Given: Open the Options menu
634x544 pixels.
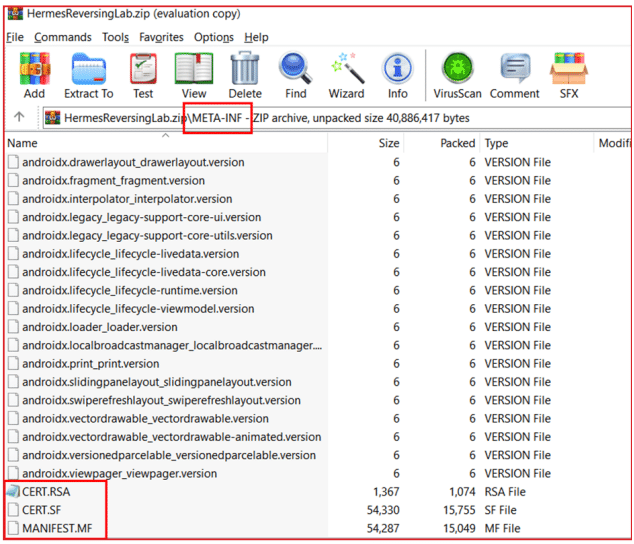Looking at the screenshot, I should click(x=213, y=37).
